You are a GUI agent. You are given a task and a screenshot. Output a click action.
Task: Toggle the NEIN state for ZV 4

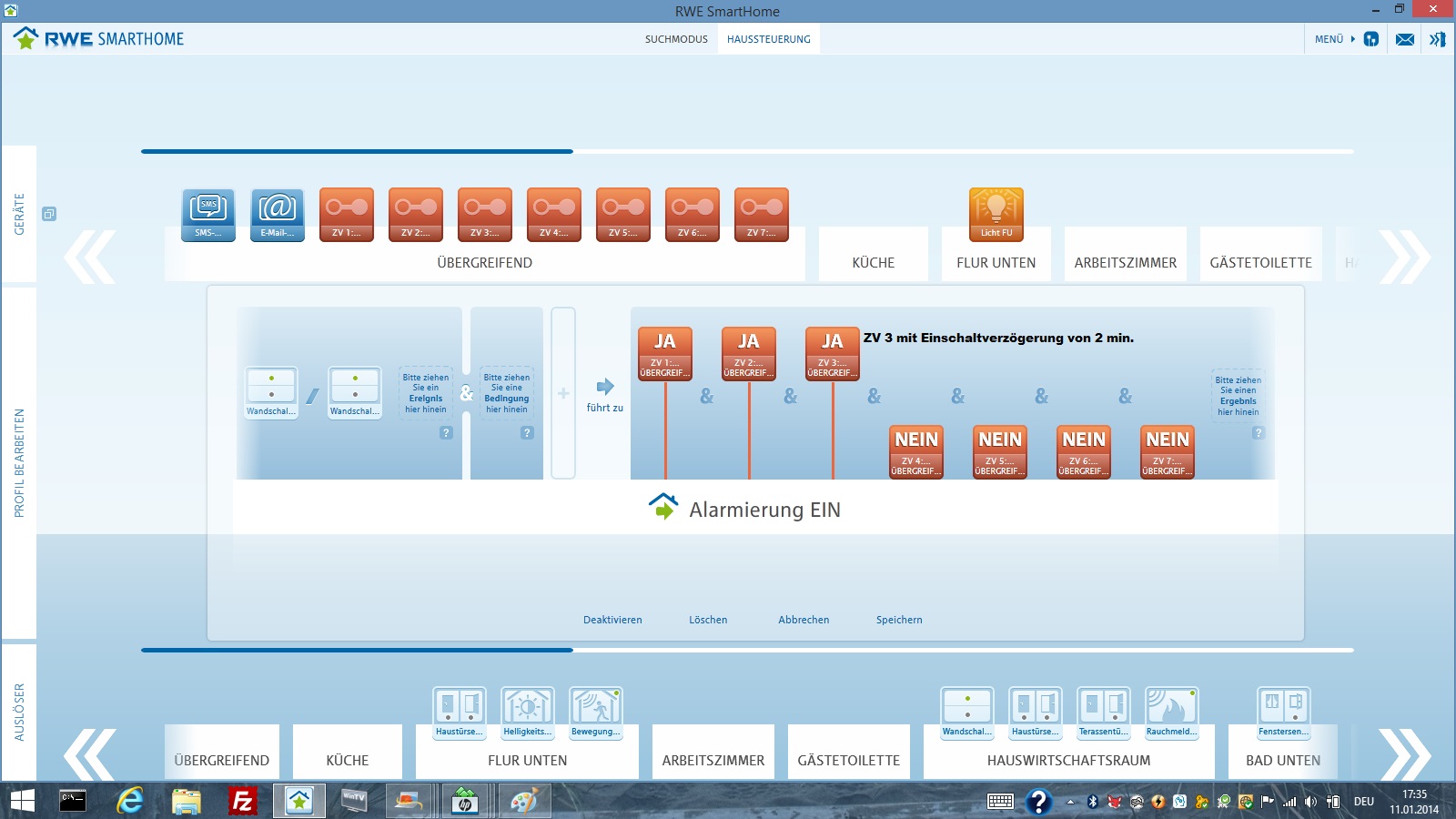click(x=916, y=452)
